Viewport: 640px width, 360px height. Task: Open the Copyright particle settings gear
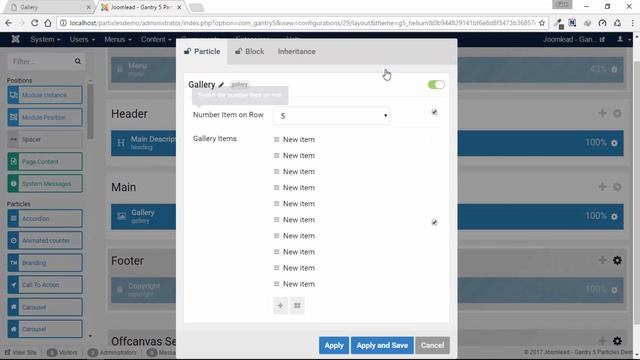(614, 290)
